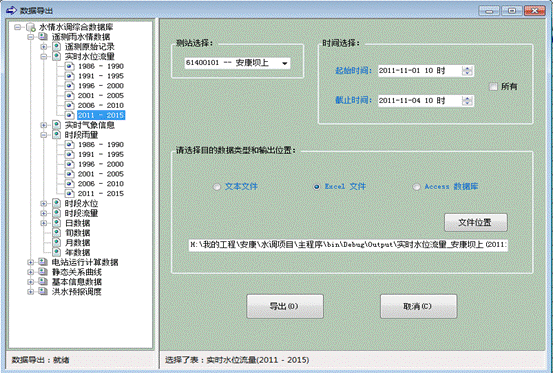
Task: Click the table icon of the highlighted 2011 - 2015
Action: tap(69, 115)
